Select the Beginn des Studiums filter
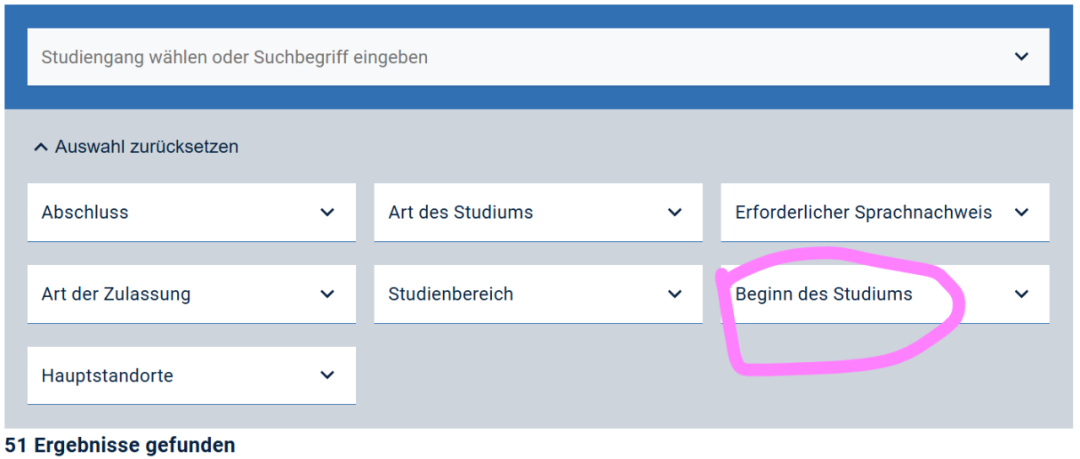1080x459 pixels. pyautogui.click(x=823, y=294)
